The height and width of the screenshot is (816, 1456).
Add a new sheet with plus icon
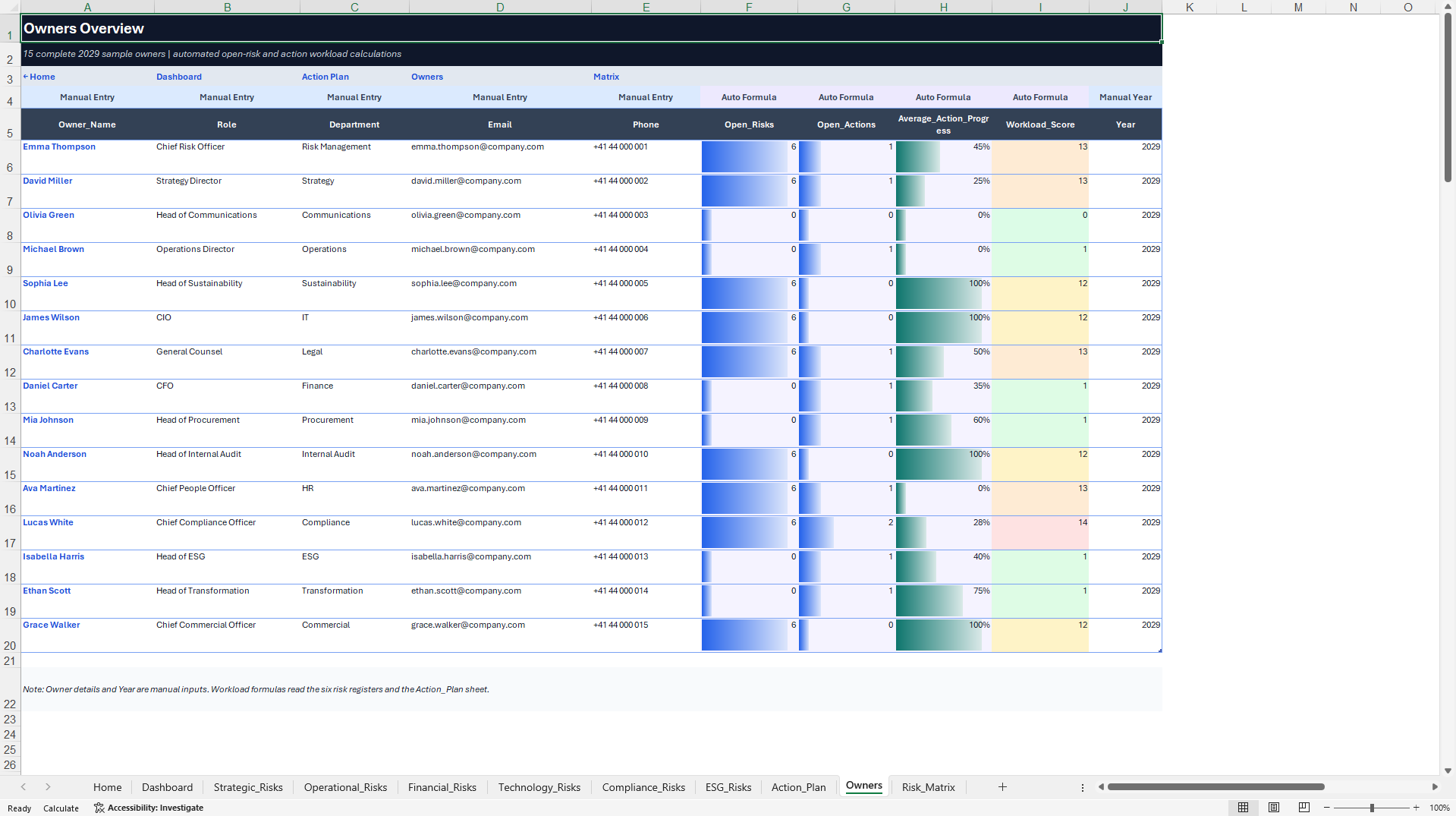pos(1002,787)
